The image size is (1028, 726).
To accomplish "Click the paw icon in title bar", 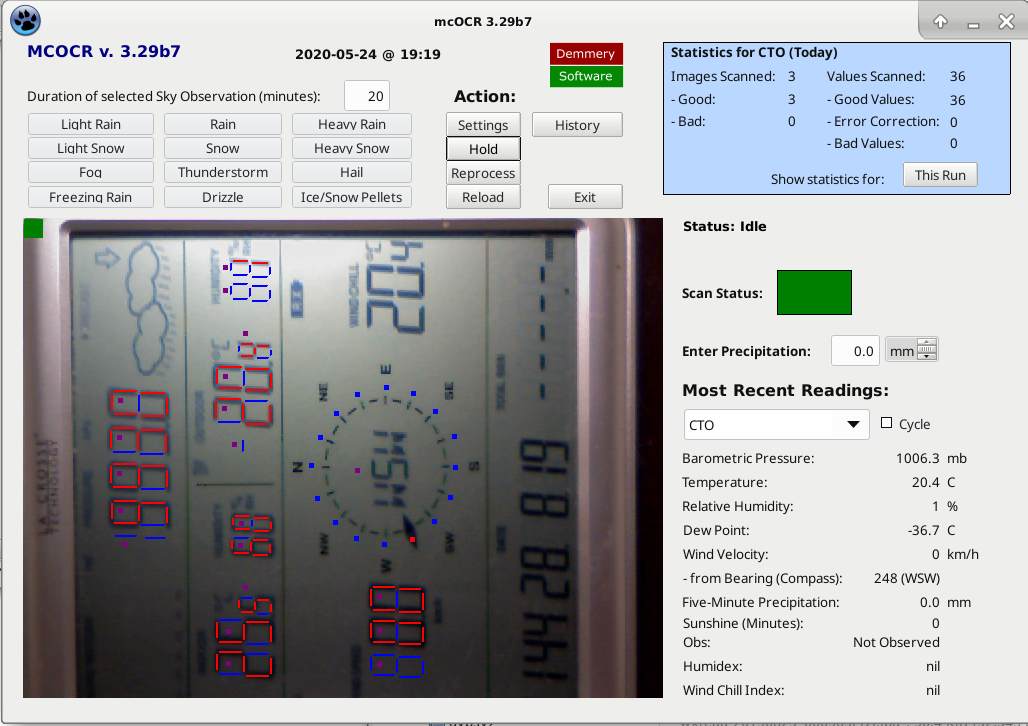I will click(25, 20).
